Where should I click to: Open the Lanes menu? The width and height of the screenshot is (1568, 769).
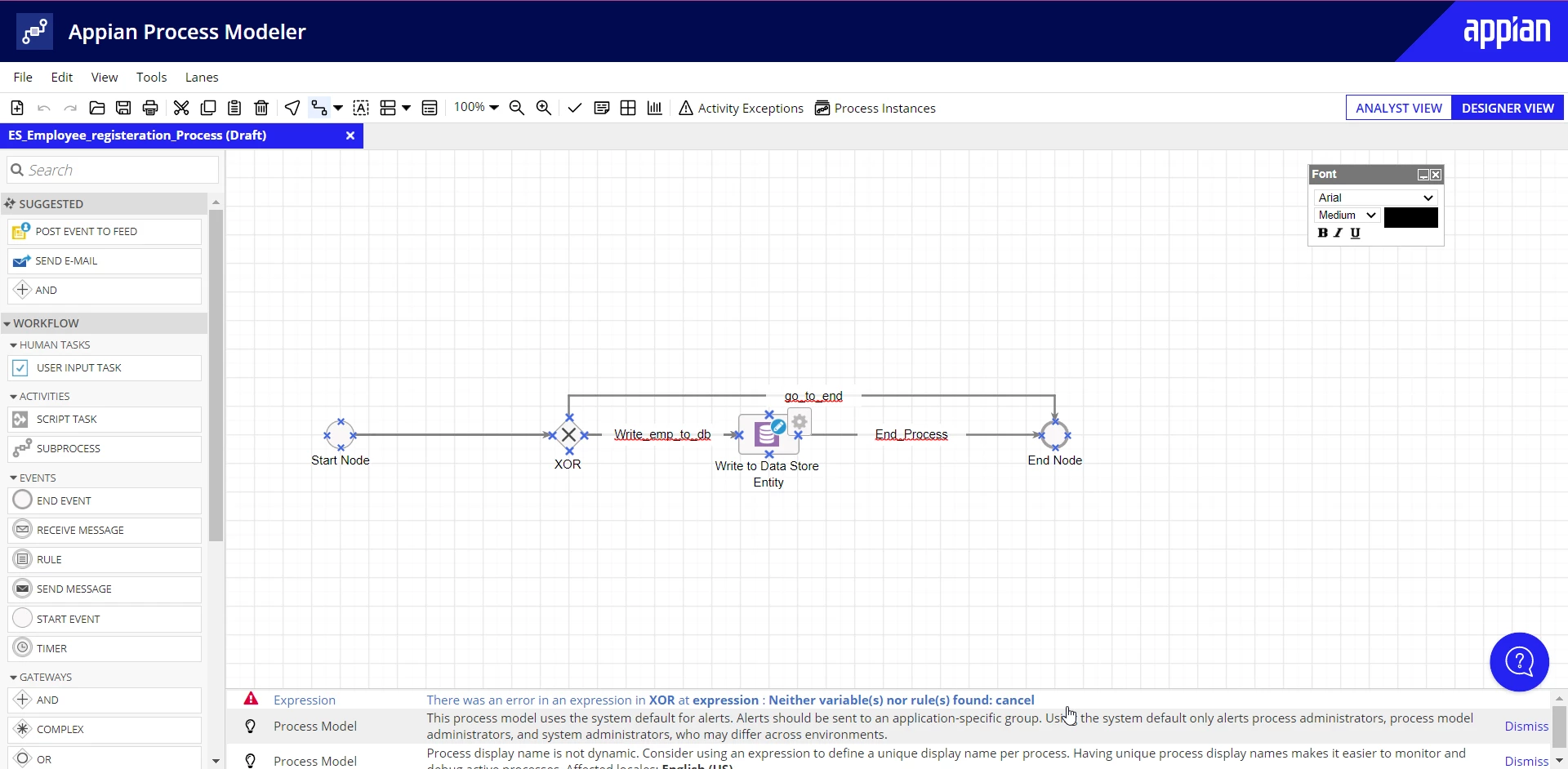202,77
